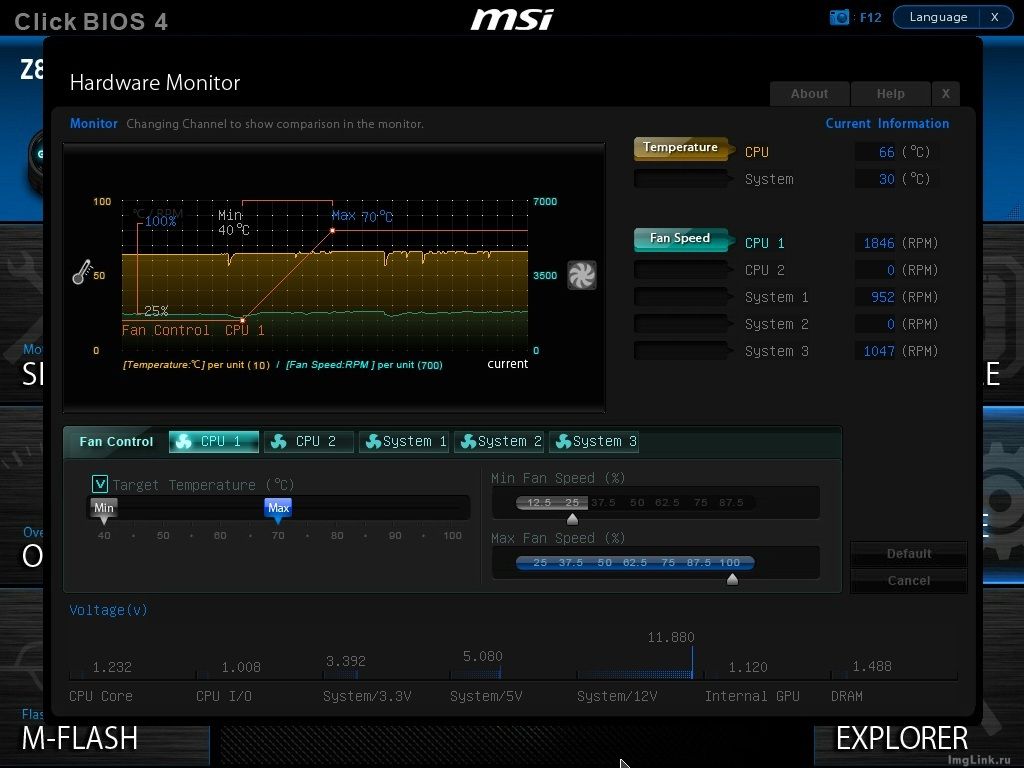Toggle the Target Temperature checkbox

(100, 484)
